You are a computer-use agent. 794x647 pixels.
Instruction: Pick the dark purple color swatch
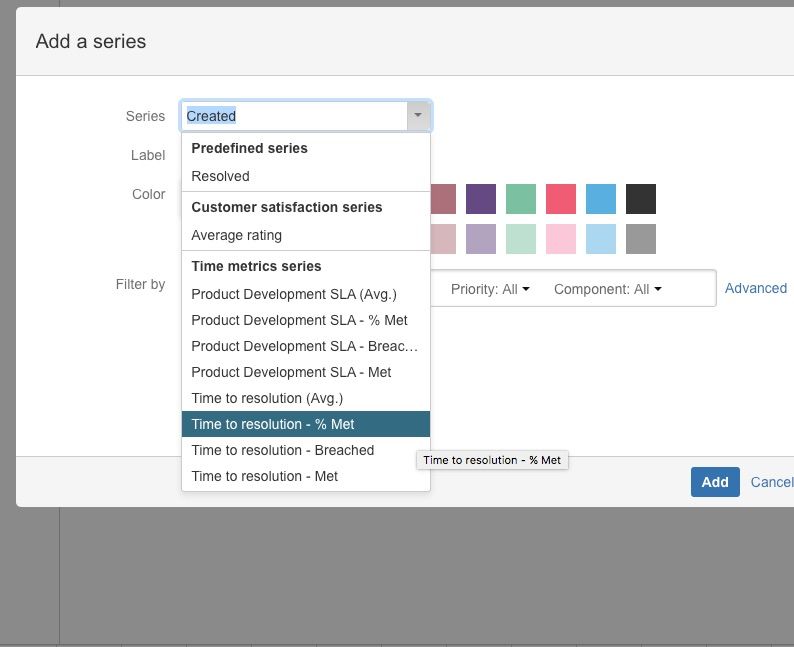[x=481, y=199]
